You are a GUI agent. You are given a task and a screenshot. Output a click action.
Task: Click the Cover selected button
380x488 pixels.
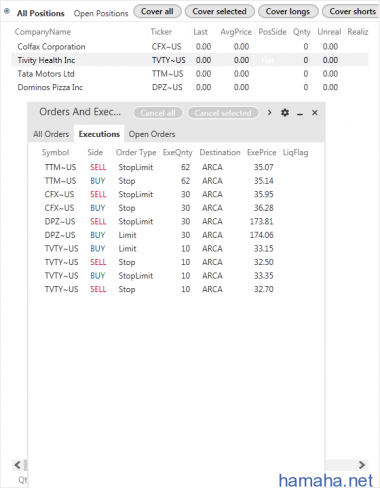[x=219, y=12]
